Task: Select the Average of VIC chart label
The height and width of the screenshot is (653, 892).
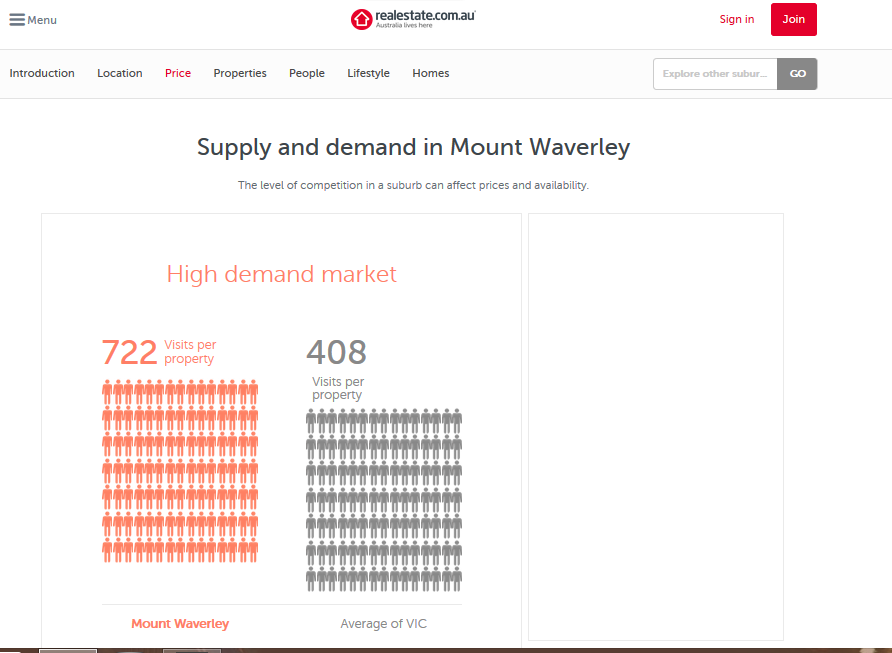Action: click(x=383, y=624)
